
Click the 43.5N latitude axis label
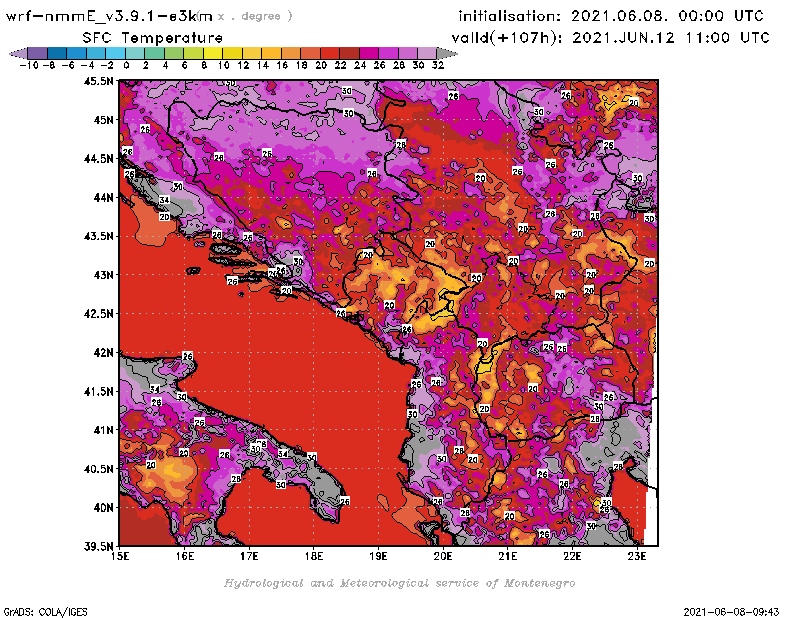[x=98, y=236]
